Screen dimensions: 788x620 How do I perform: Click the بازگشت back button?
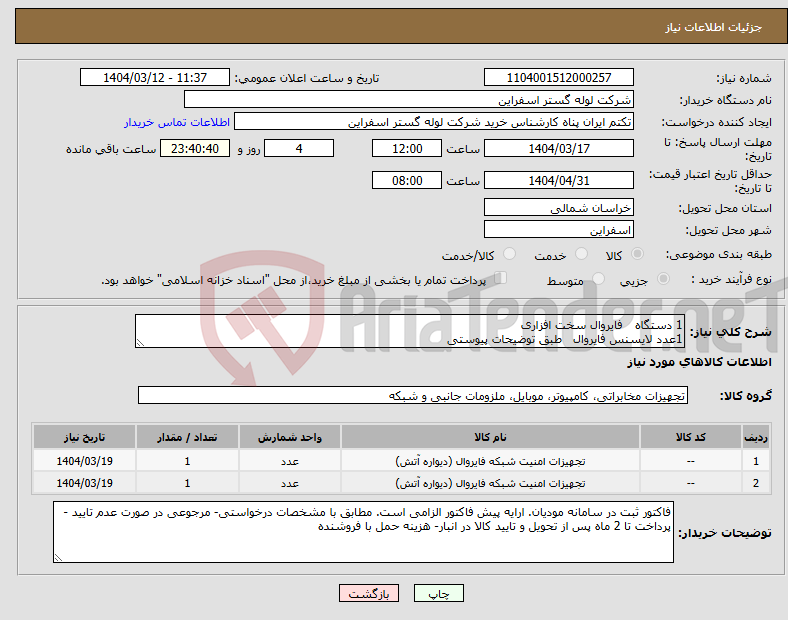coord(369,593)
